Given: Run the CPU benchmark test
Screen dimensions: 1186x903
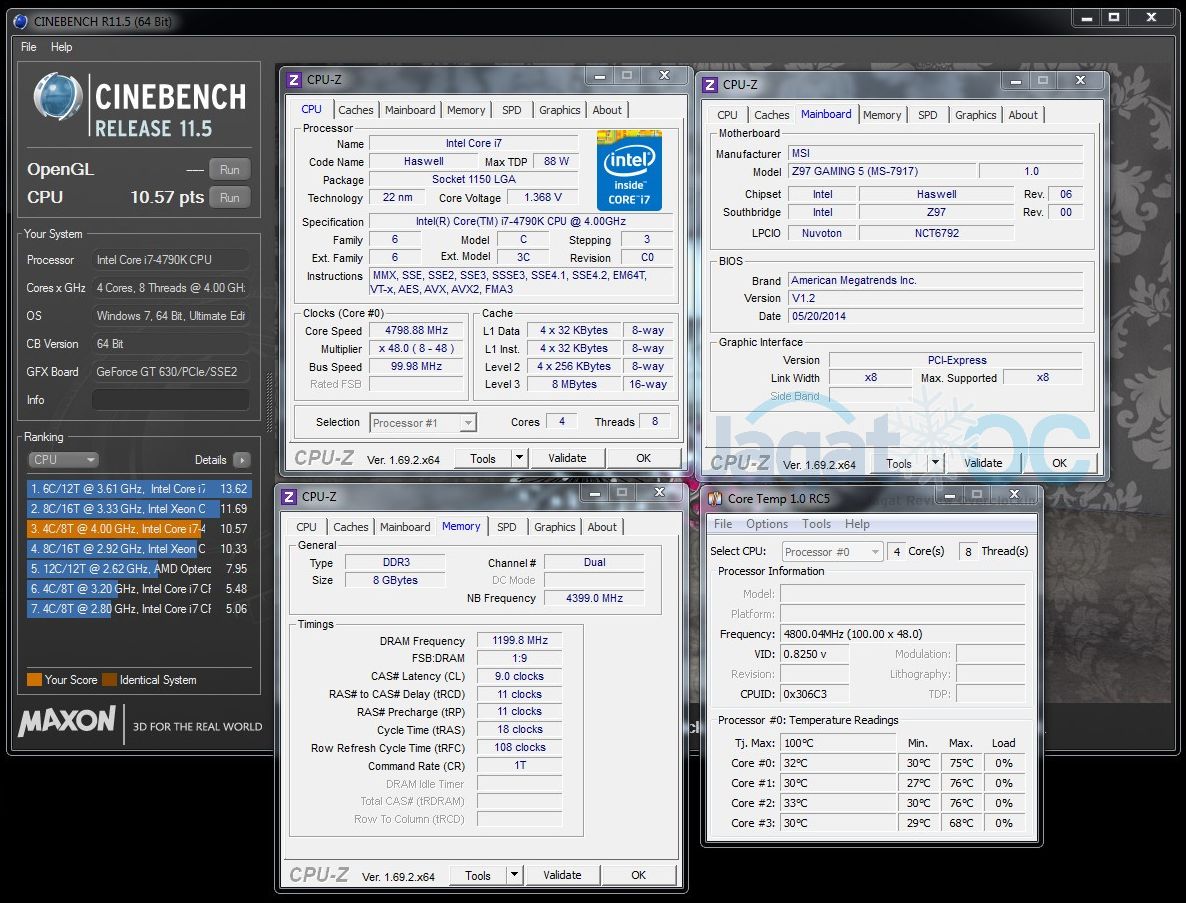Looking at the screenshot, I should tap(229, 198).
